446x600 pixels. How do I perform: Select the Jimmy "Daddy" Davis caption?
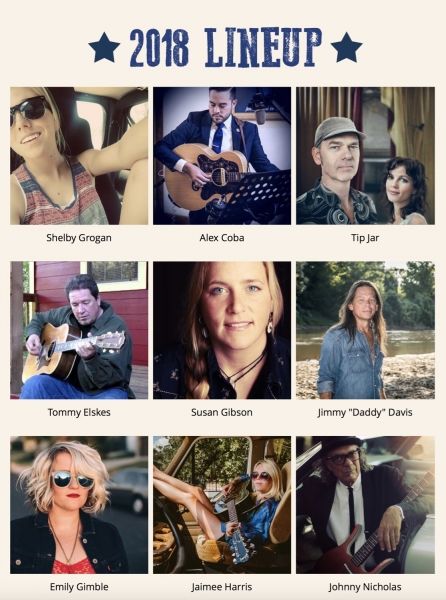(365, 412)
